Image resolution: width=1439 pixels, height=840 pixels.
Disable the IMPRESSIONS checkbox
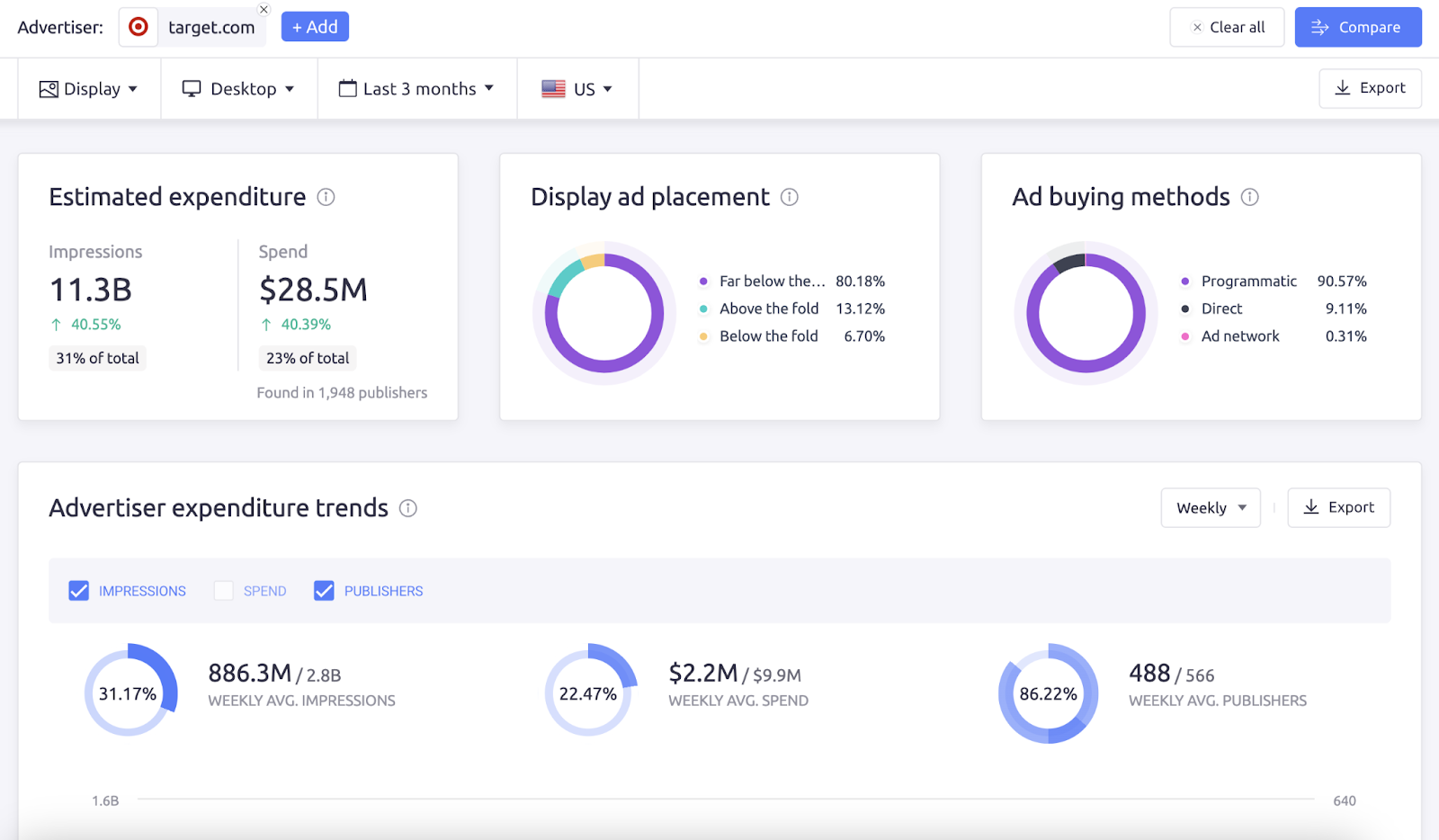(79, 591)
